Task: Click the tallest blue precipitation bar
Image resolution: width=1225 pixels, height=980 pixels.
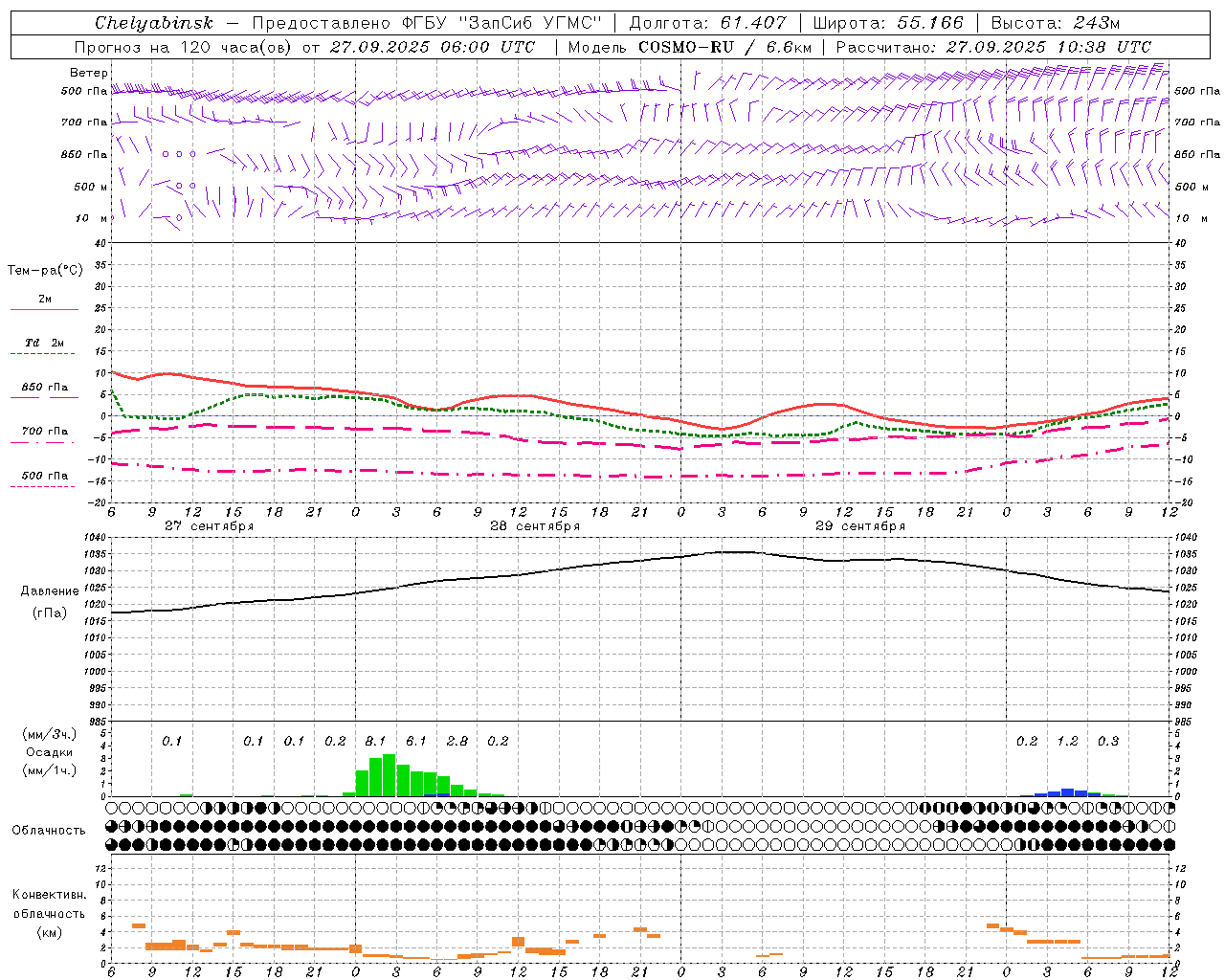Action: click(x=1067, y=792)
